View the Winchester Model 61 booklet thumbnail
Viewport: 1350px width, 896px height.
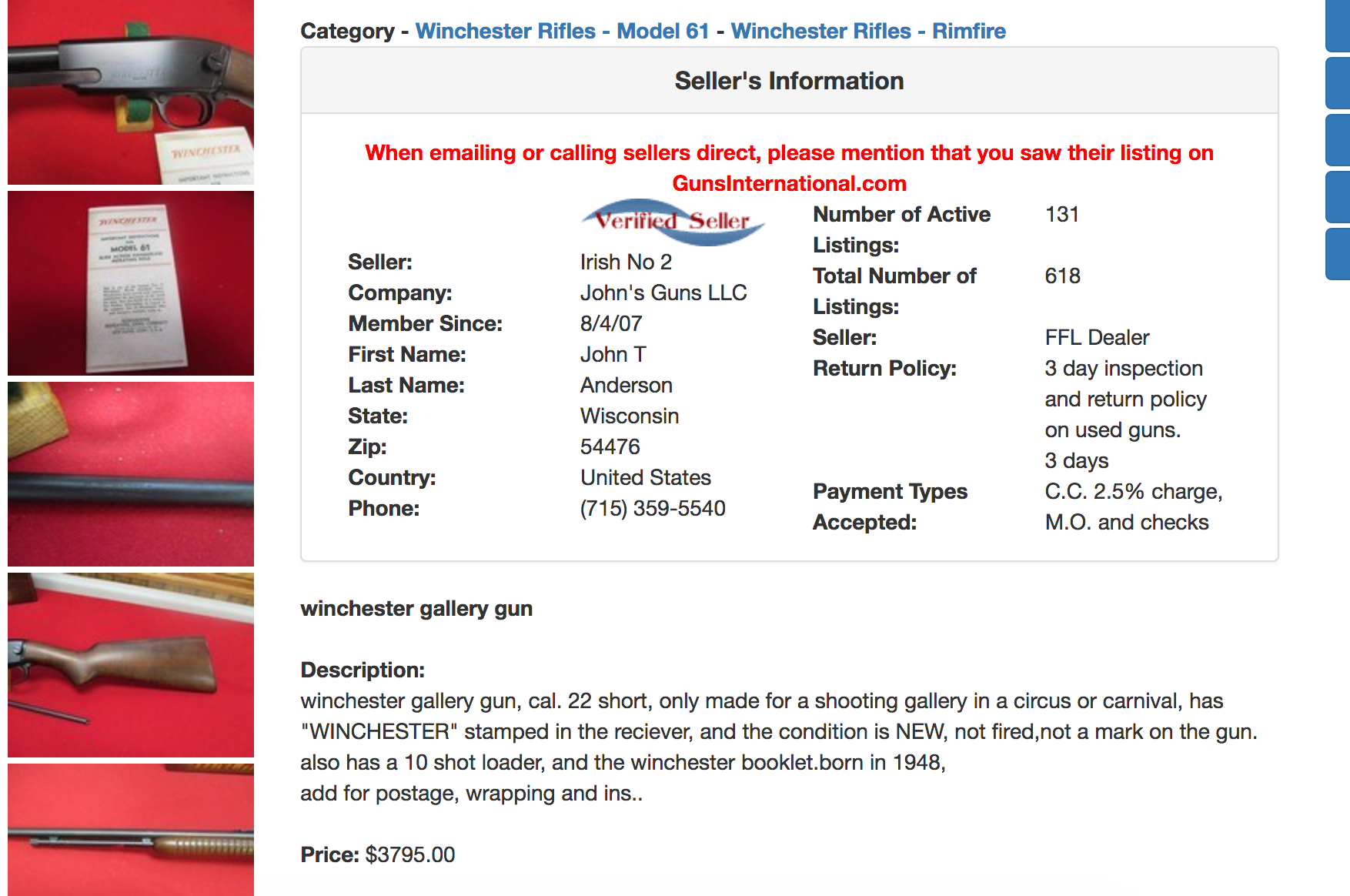pos(131,283)
